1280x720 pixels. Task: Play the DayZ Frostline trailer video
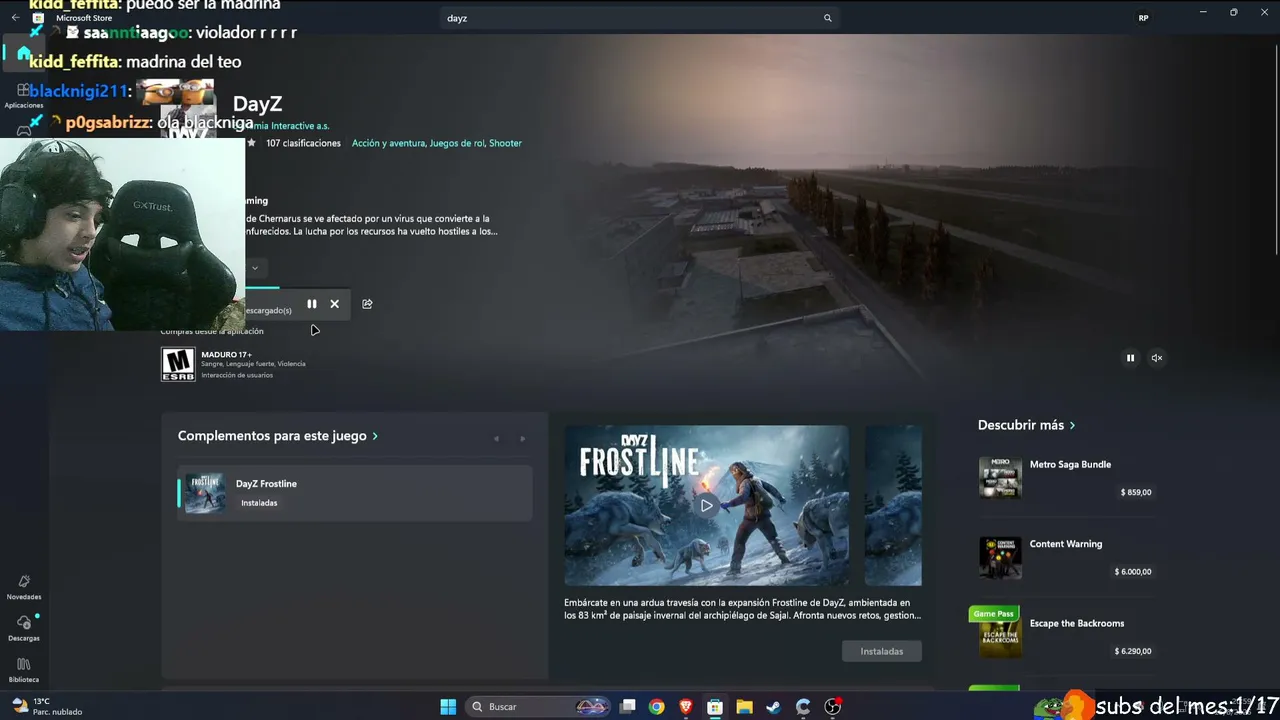pos(707,505)
